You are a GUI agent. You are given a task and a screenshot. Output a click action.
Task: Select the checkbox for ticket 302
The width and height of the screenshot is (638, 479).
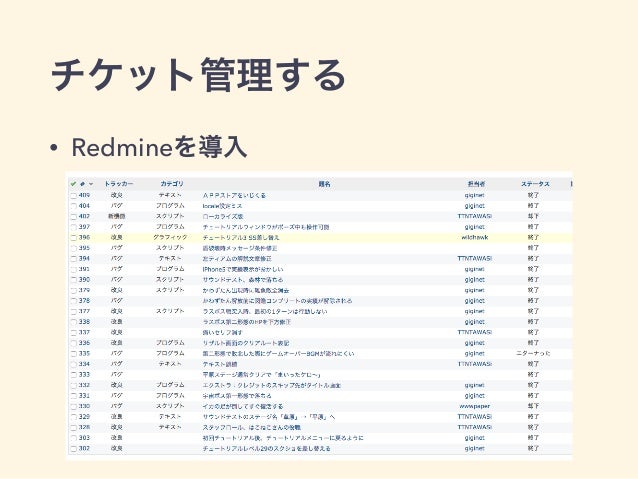(x=74, y=449)
